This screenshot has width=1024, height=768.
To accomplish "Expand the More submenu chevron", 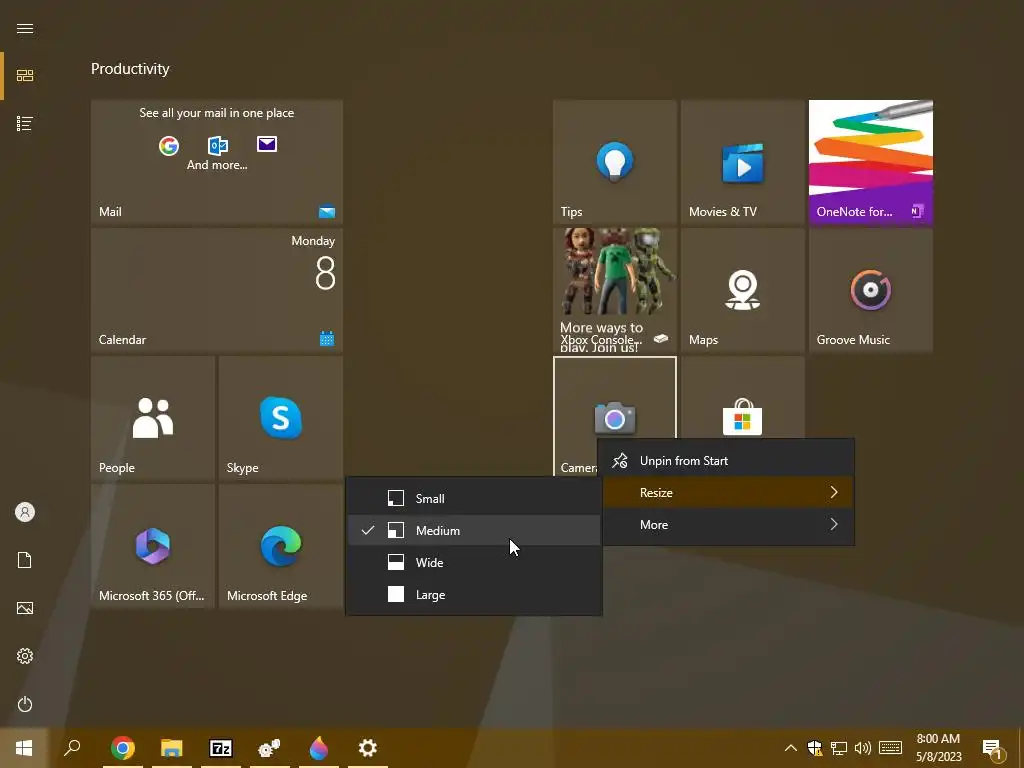I will pyautogui.click(x=834, y=524).
